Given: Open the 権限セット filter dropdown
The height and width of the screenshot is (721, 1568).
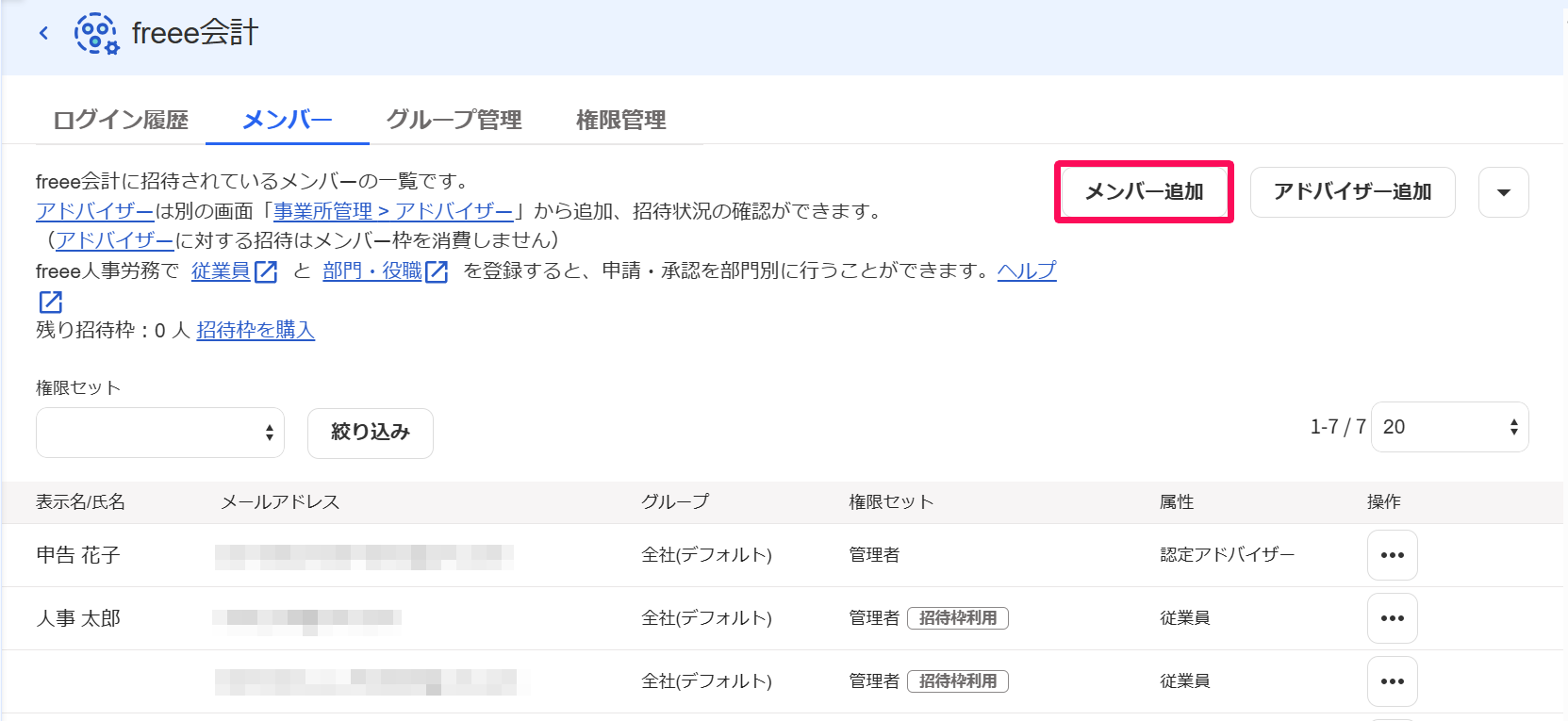Looking at the screenshot, I should (x=160, y=433).
